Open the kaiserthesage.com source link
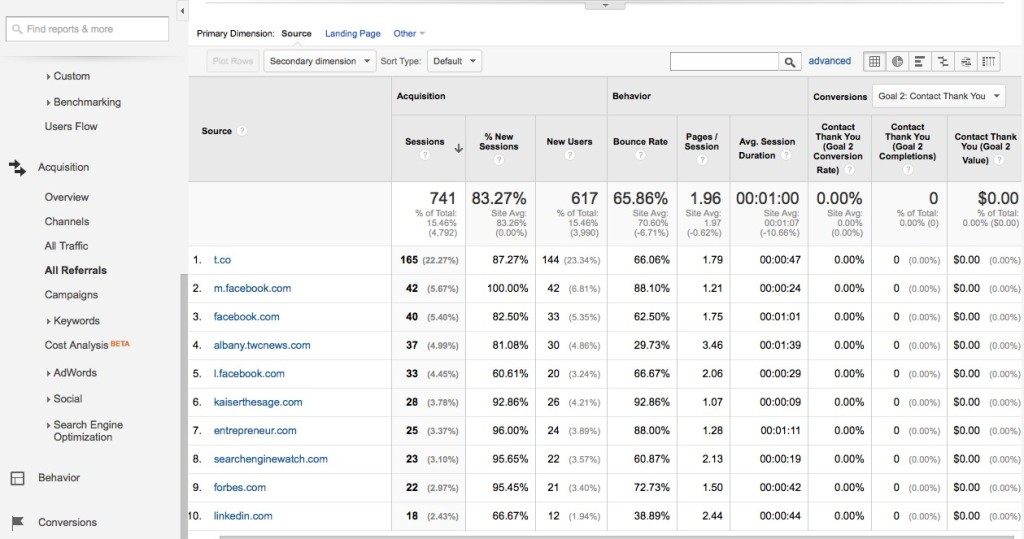 (x=258, y=402)
